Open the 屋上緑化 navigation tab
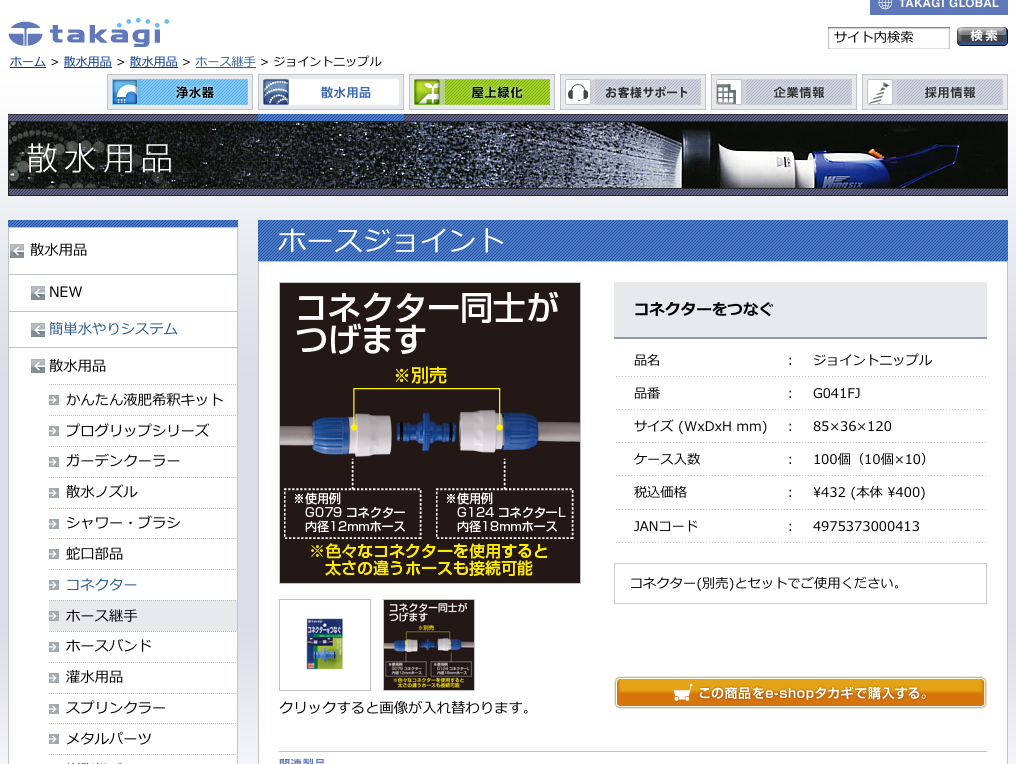The height and width of the screenshot is (764, 1016). 481,93
